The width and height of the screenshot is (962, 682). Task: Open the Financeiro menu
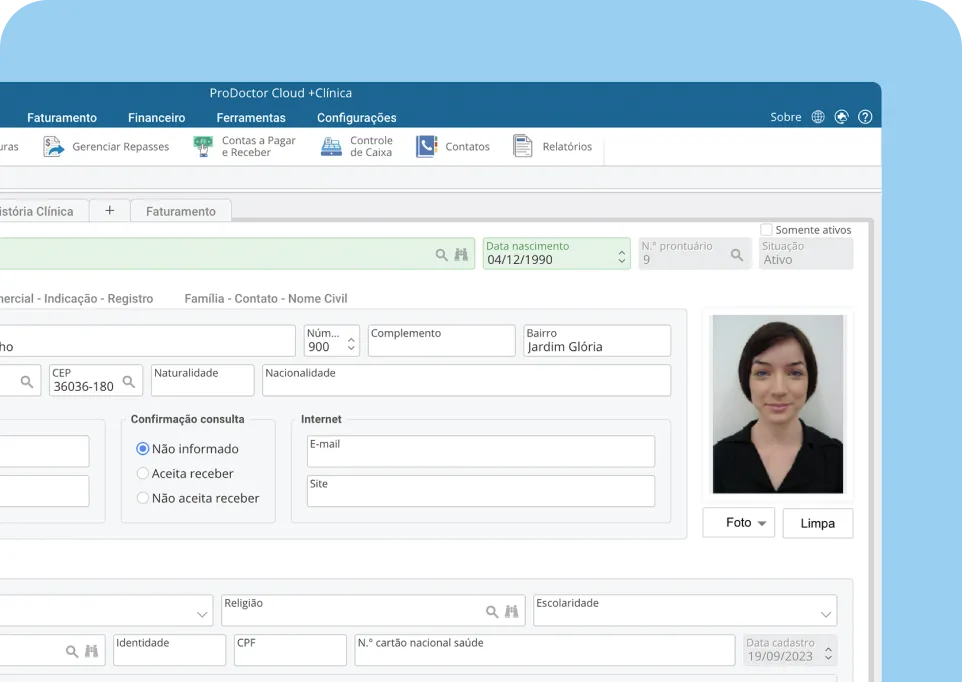point(157,118)
